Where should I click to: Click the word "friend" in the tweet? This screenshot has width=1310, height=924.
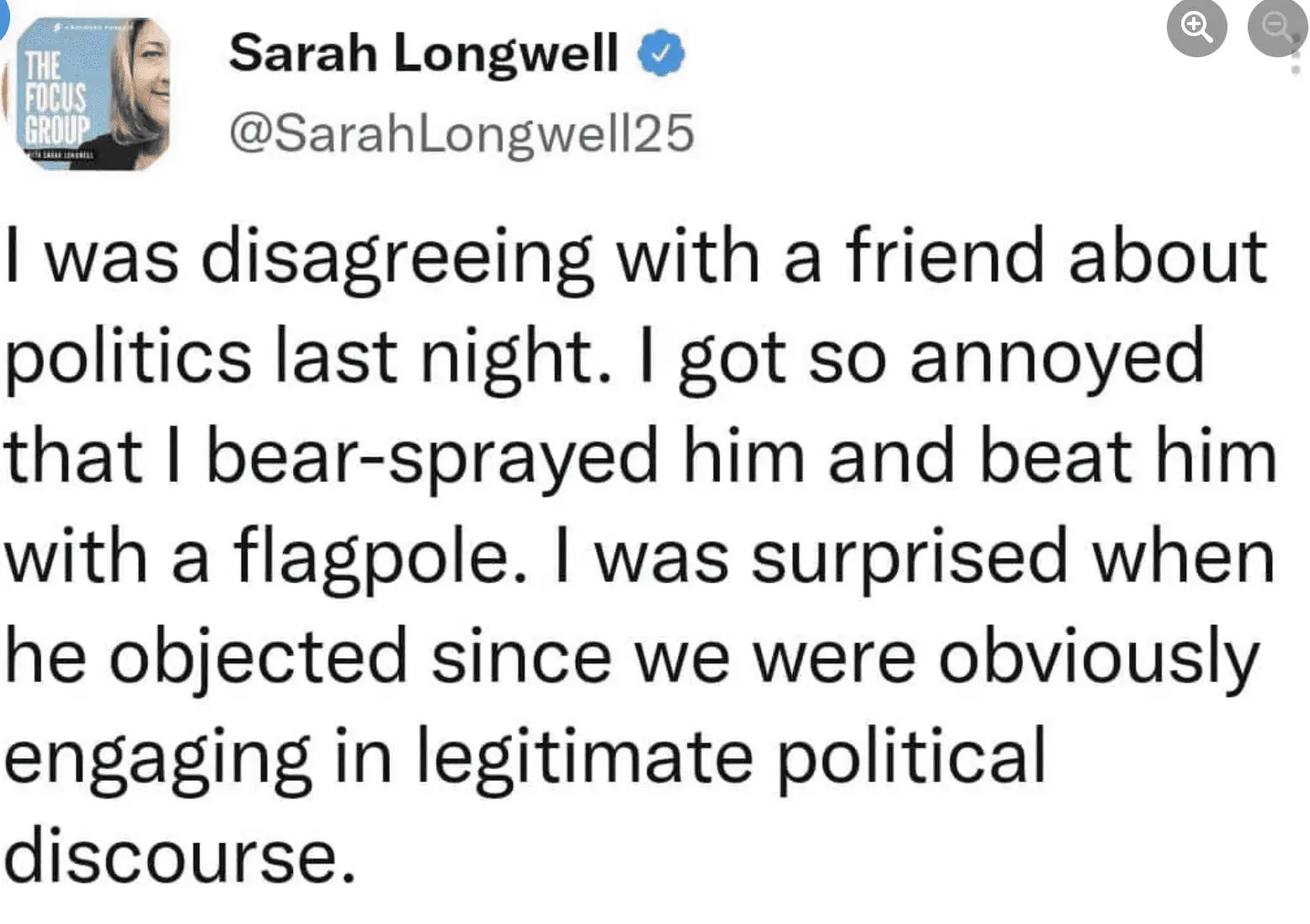[x=945, y=257]
